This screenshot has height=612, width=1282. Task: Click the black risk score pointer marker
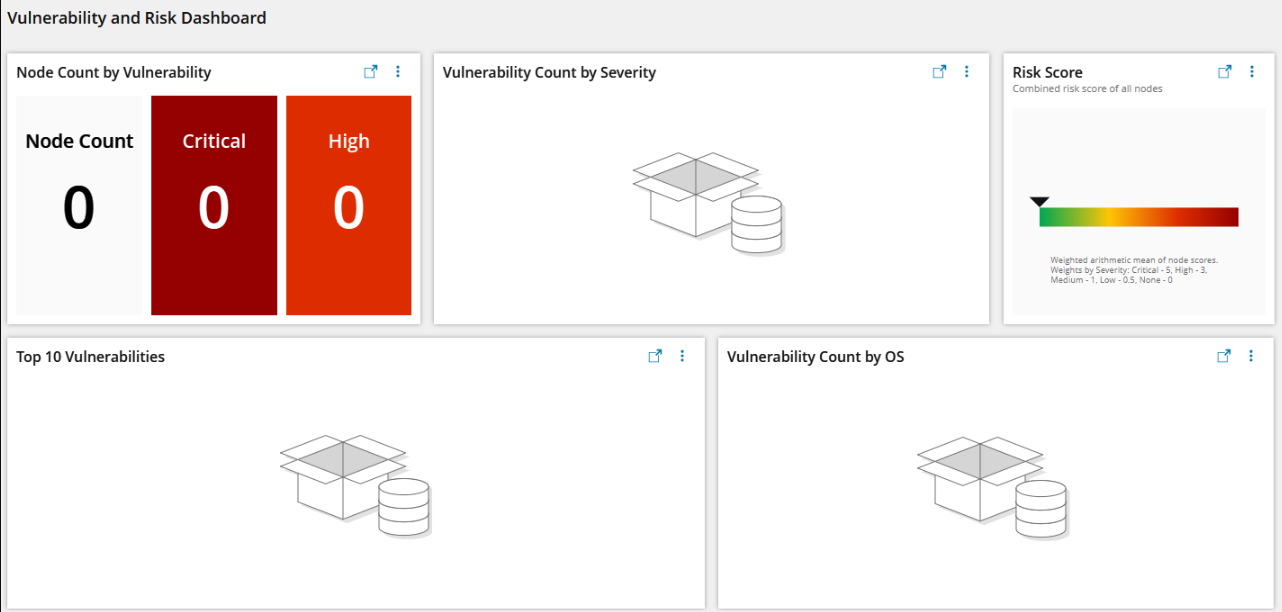1039,202
